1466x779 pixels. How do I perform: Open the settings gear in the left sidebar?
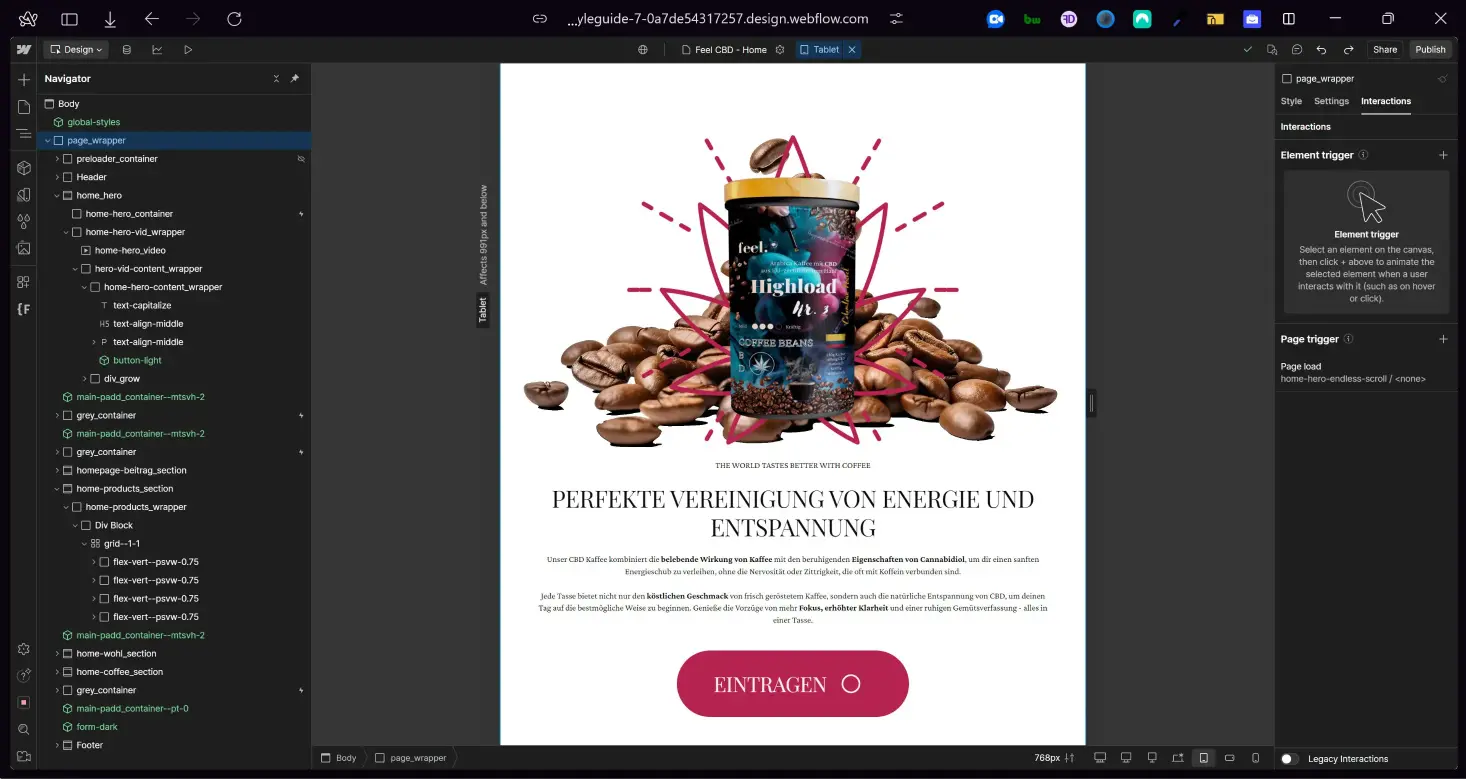[x=24, y=649]
